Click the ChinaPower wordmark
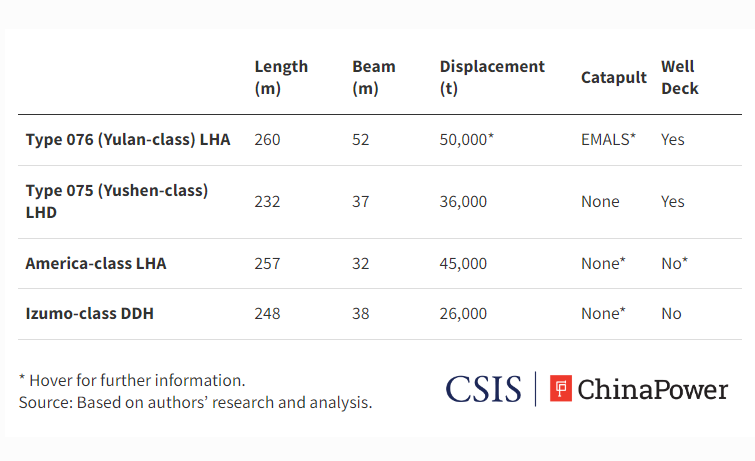Image resolution: width=755 pixels, height=461 pixels. pyautogui.click(x=653, y=389)
